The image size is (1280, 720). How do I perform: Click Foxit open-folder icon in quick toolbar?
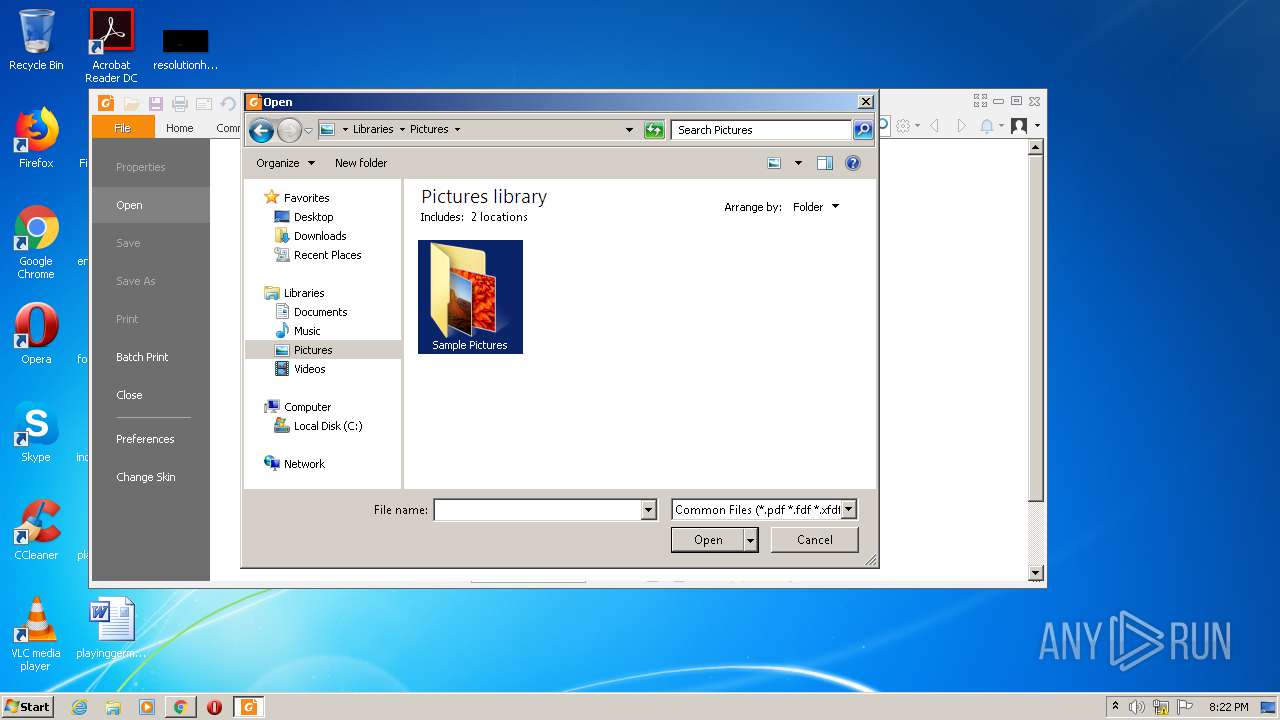(x=131, y=103)
